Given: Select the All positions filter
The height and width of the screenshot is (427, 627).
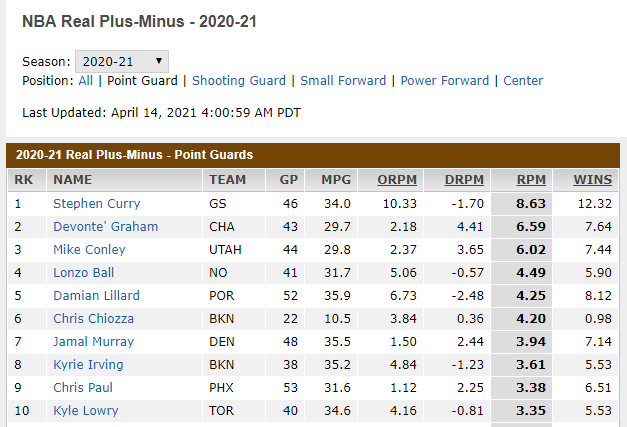Looking at the screenshot, I should (x=86, y=81).
